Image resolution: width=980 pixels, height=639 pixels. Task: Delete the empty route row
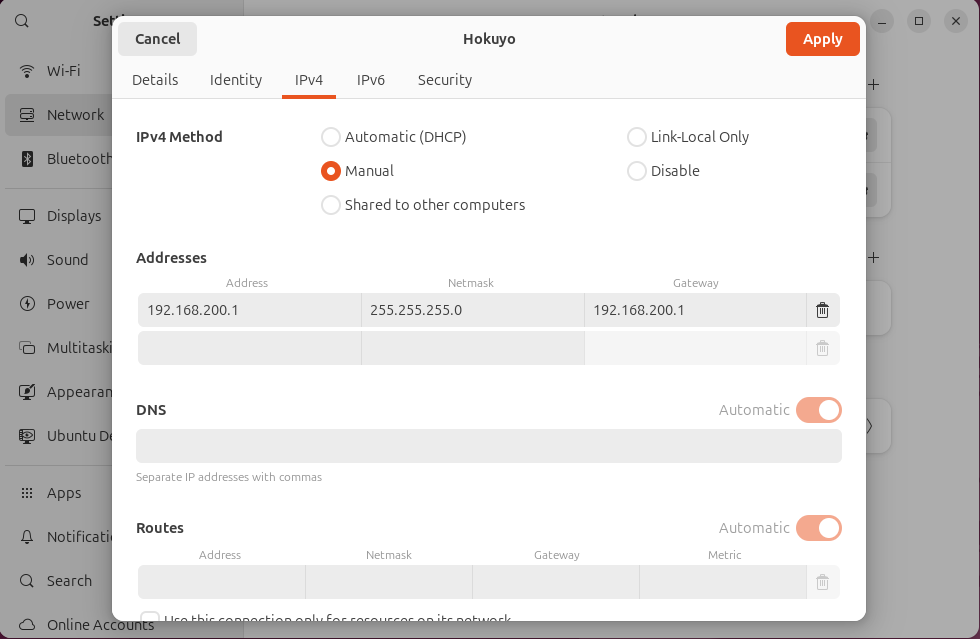pos(822,582)
